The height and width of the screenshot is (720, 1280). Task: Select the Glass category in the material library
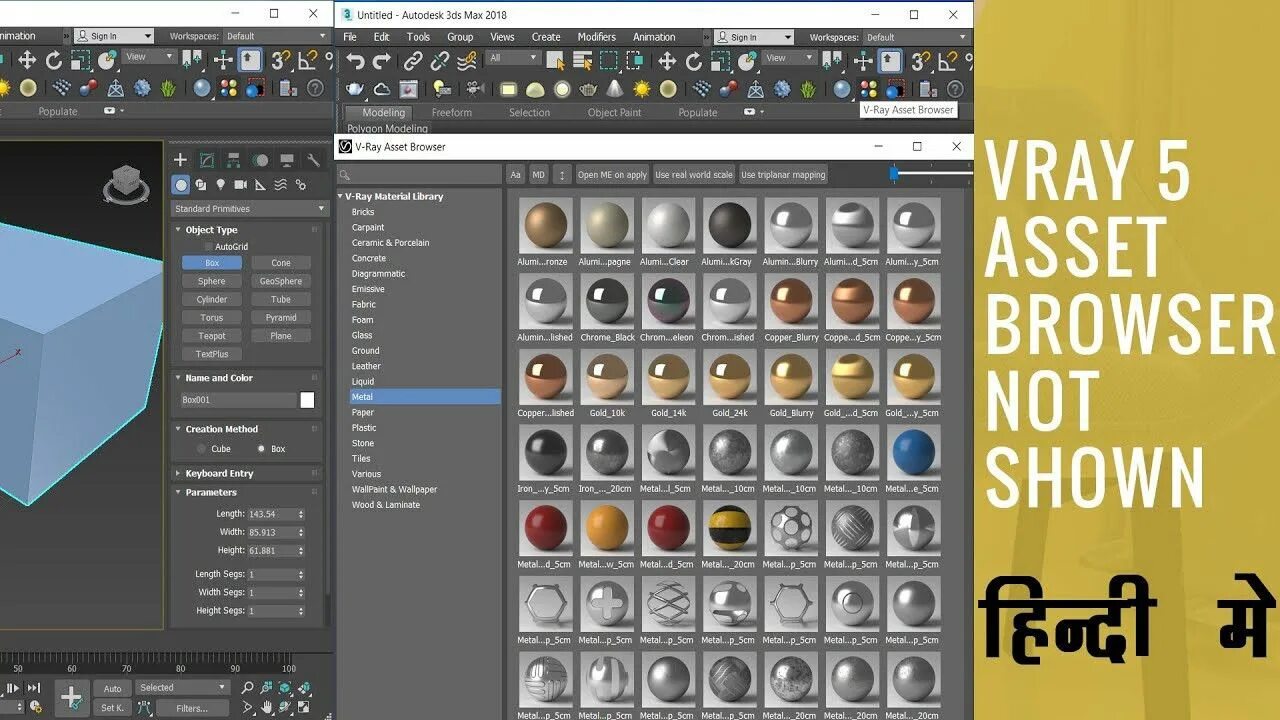coord(362,335)
